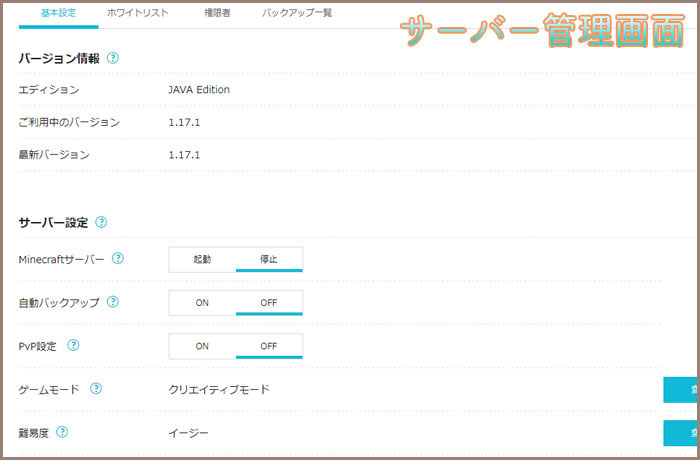
Task: Open help icon next to サーバー設定
Action: click(x=101, y=222)
